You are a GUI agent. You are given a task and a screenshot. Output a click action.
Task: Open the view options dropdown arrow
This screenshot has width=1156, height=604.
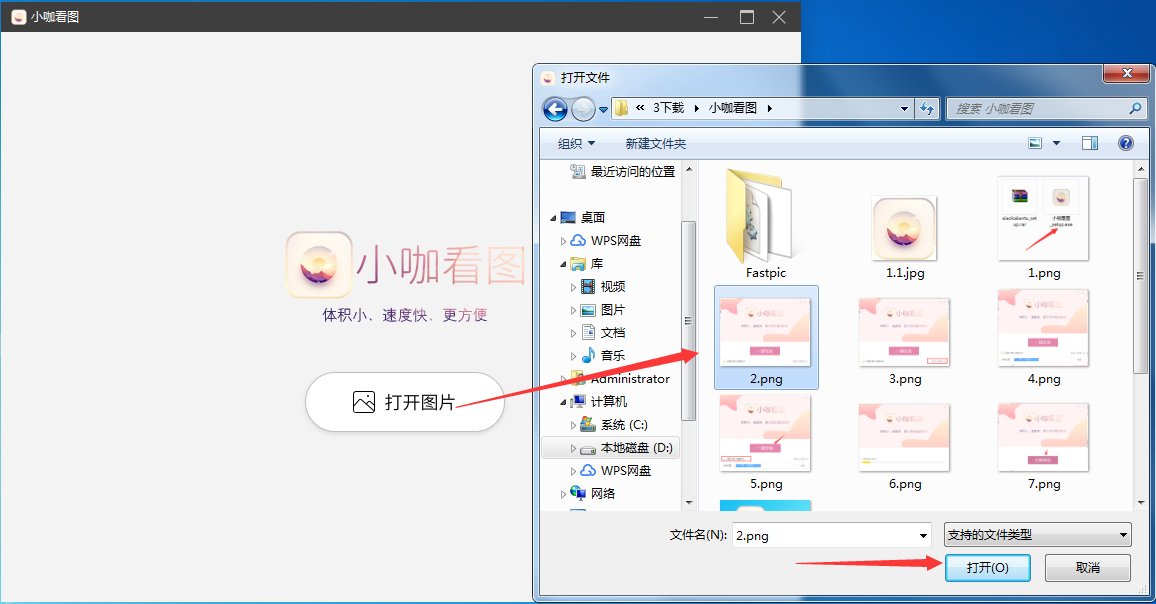coord(1056,143)
